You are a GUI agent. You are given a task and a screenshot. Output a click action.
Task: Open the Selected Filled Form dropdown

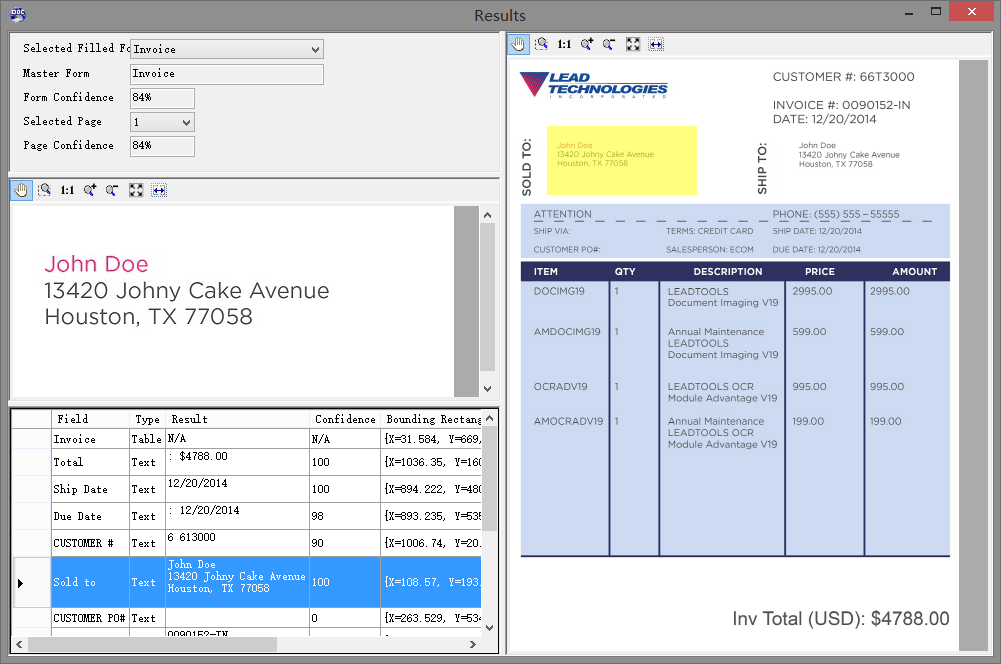click(316, 48)
